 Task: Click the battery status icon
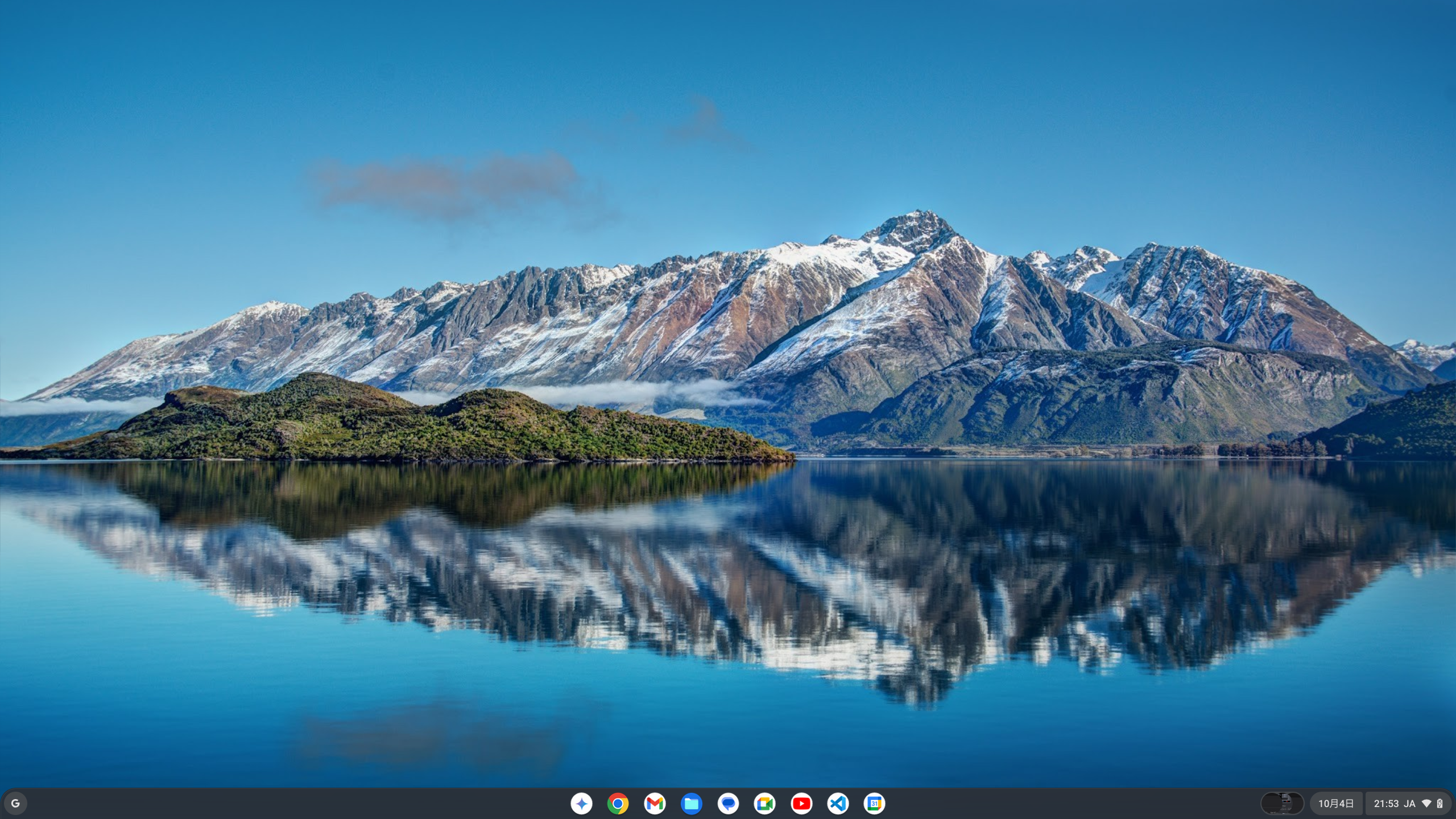pos(1440,803)
